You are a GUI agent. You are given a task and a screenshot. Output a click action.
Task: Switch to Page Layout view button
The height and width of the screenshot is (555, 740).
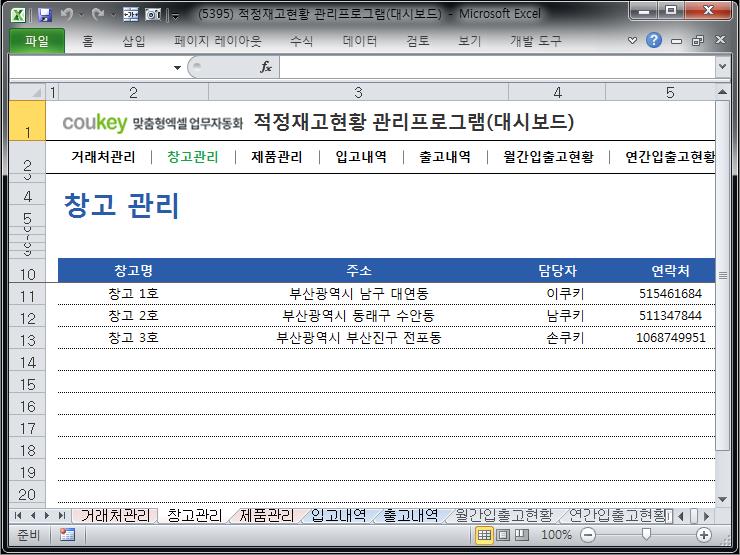[x=503, y=535]
